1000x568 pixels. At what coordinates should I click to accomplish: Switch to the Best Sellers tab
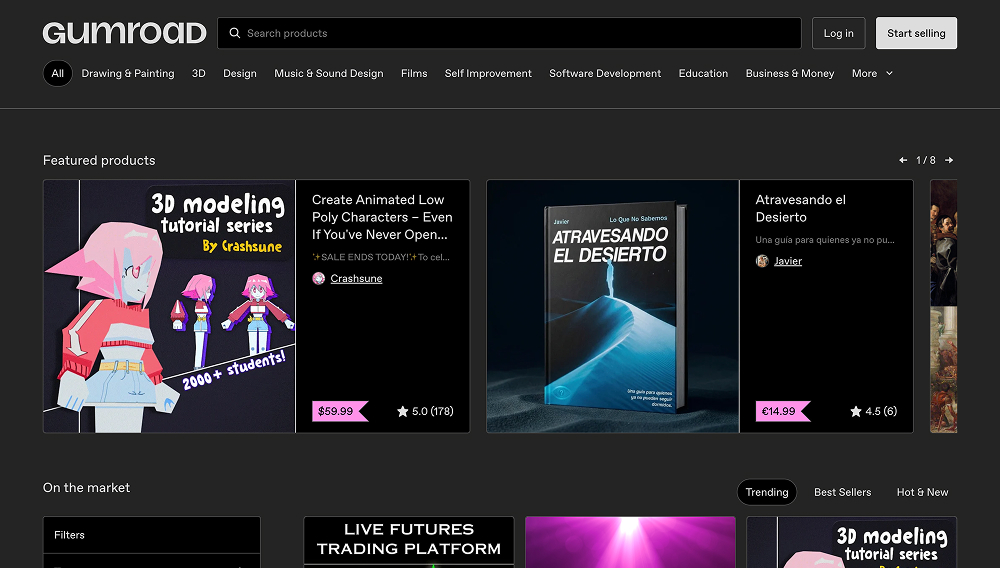842,492
